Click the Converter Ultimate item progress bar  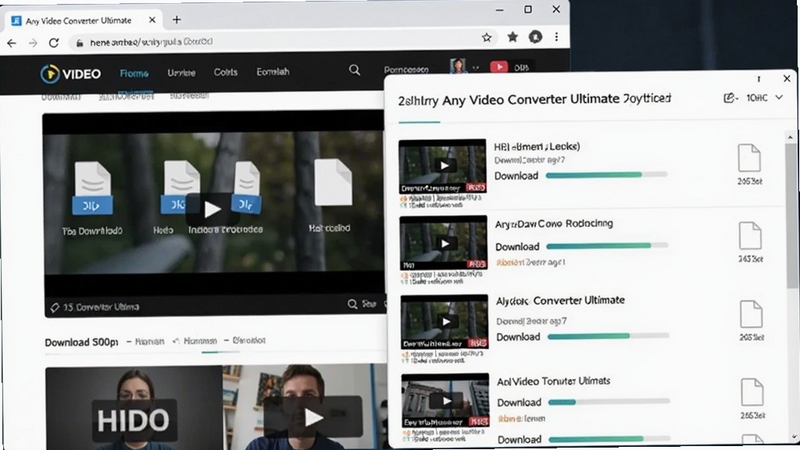click(608, 336)
